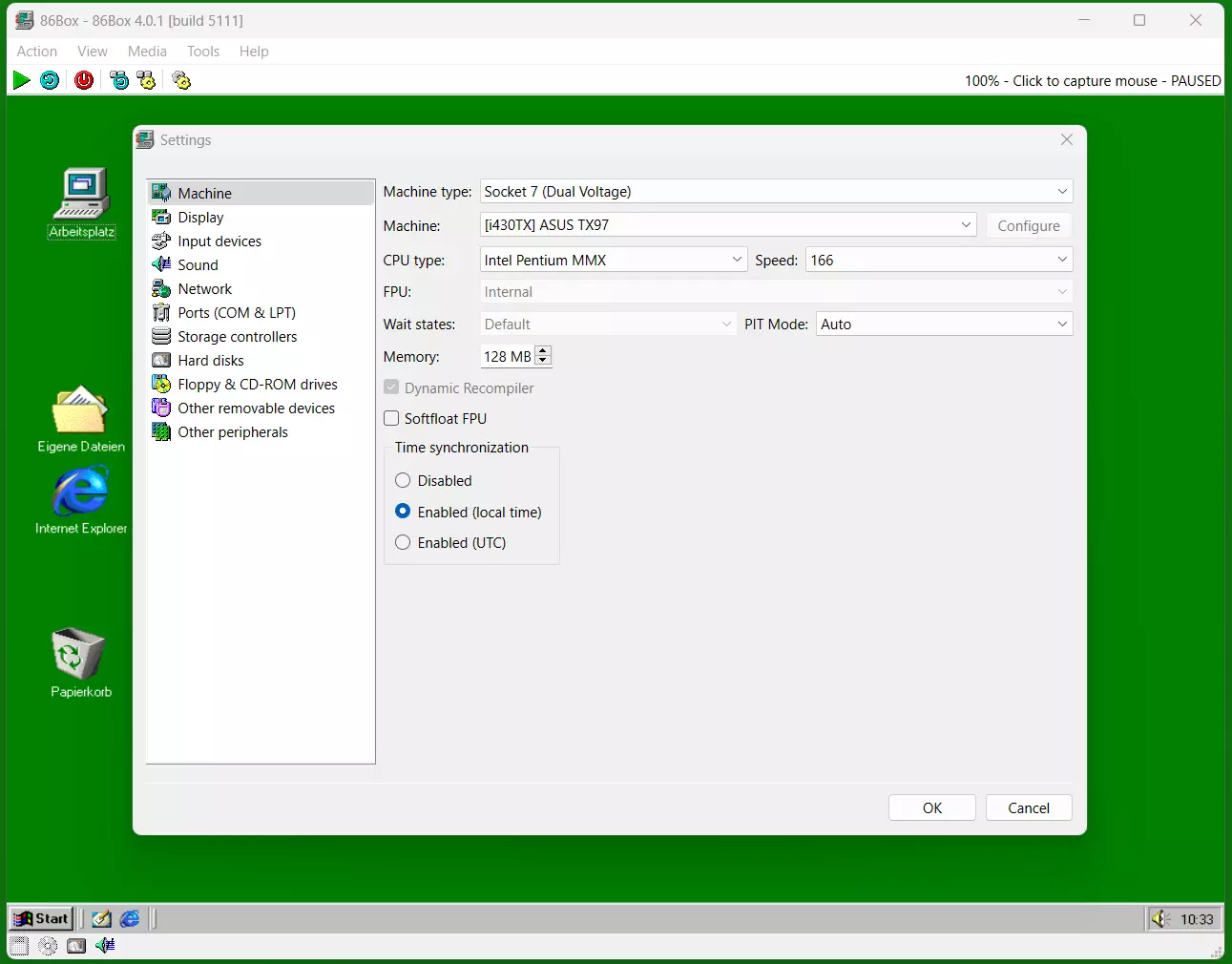Decrease memory with the down arrow
The image size is (1232, 964).
coord(543,362)
